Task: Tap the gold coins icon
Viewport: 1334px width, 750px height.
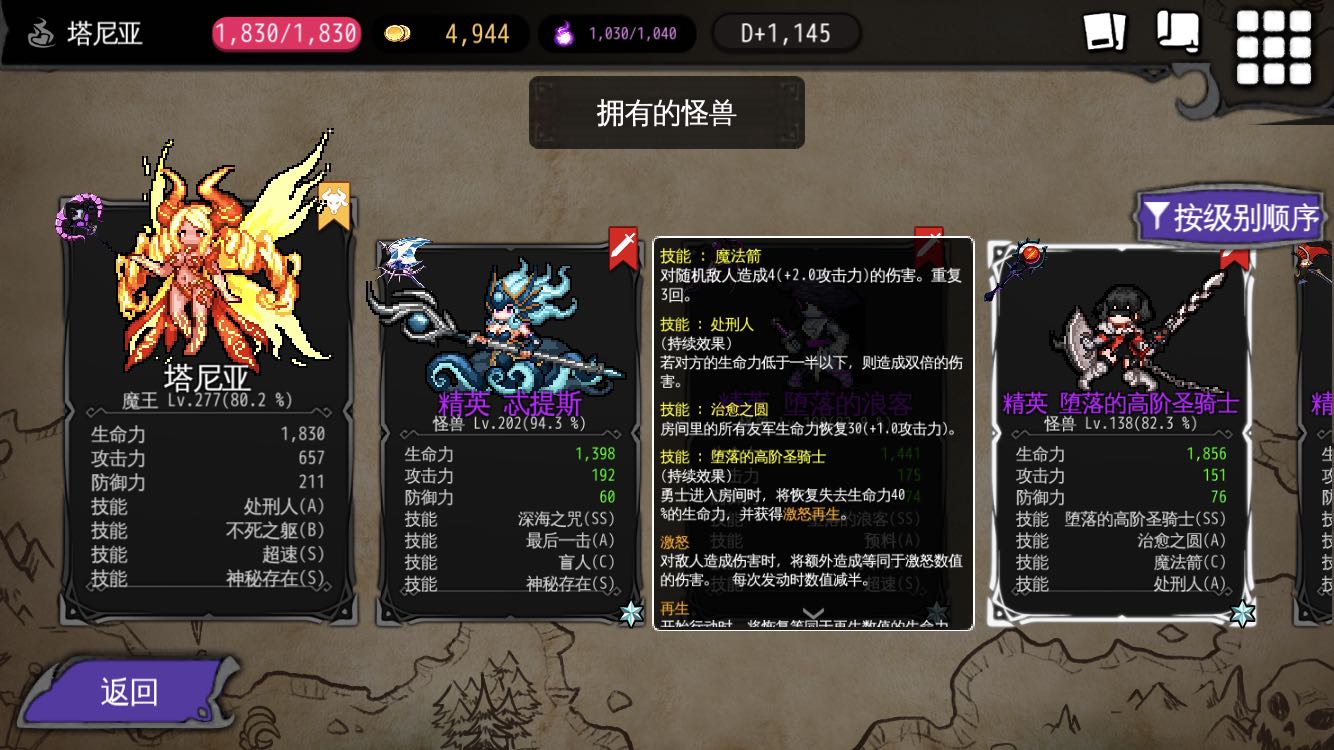Action: [397, 34]
